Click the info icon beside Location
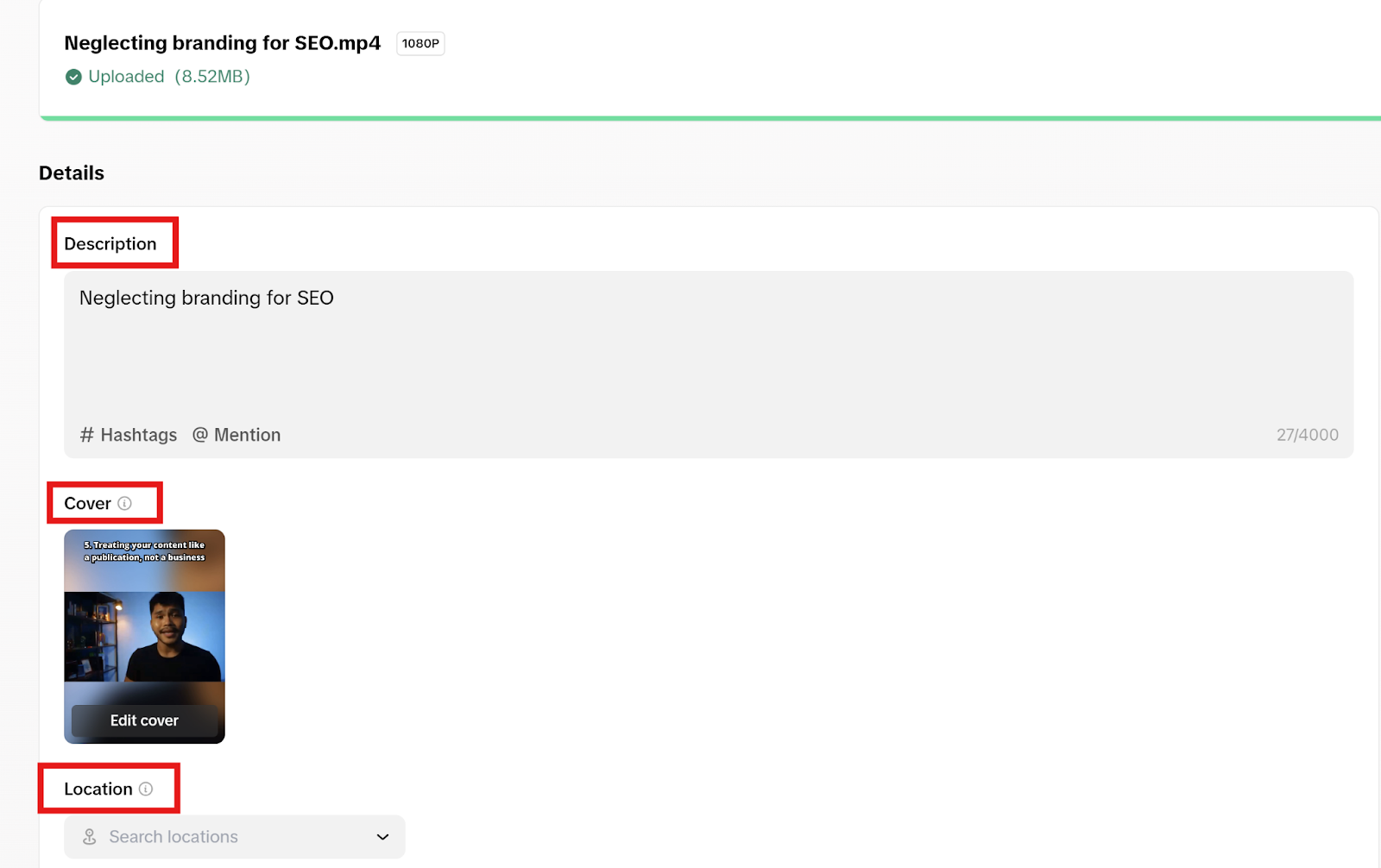 point(146,789)
